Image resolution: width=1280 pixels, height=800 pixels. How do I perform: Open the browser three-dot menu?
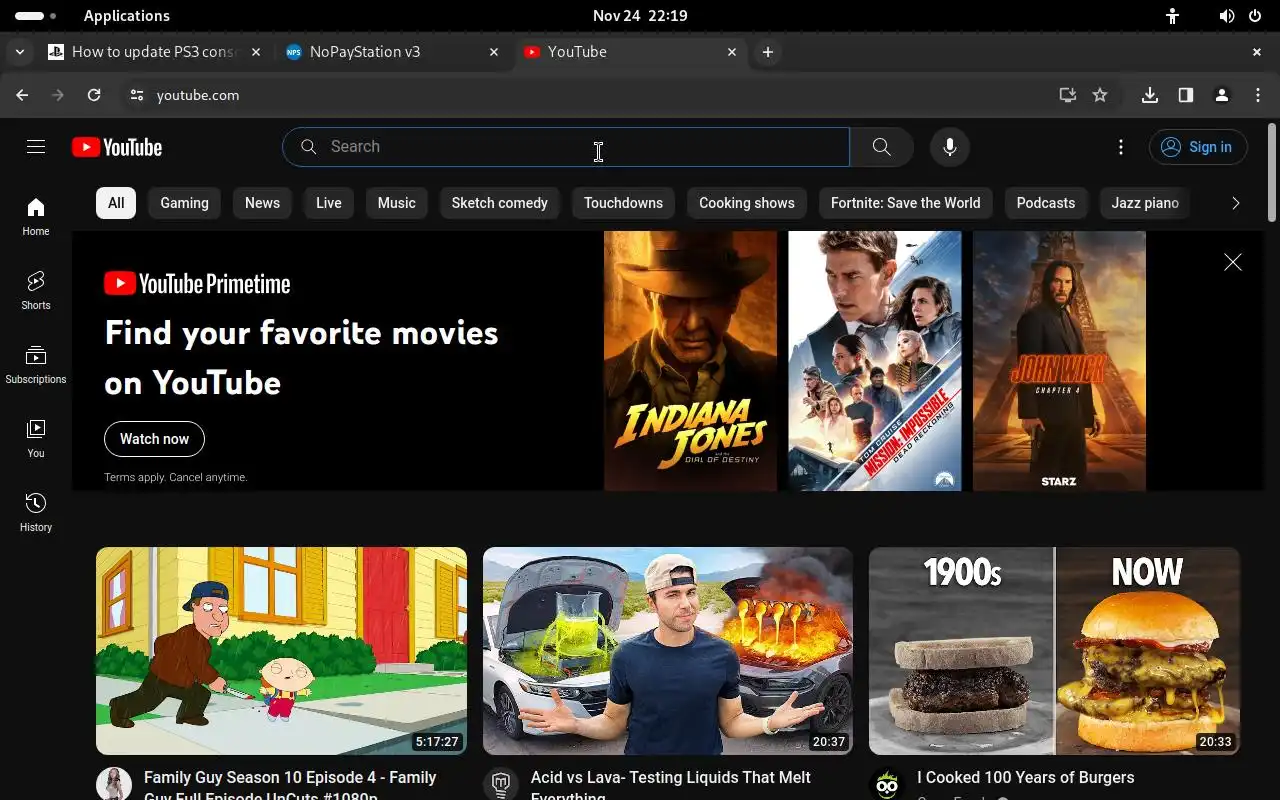tap(1258, 95)
